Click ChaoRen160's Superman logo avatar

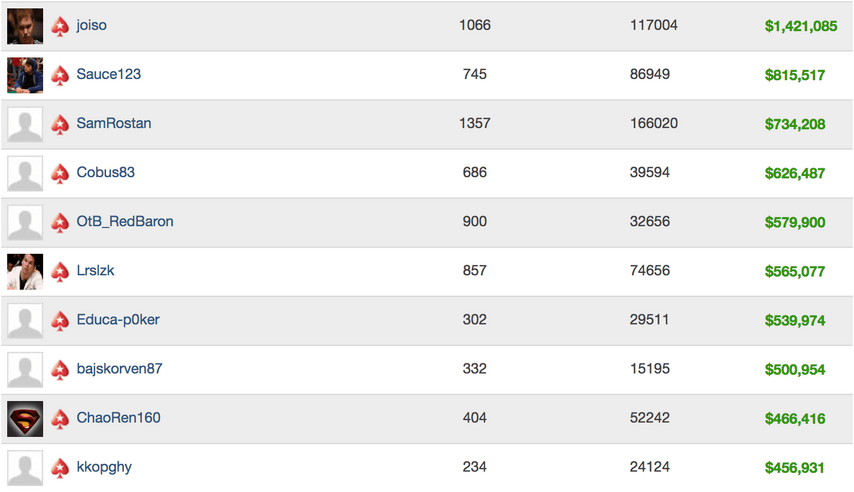coord(25,418)
